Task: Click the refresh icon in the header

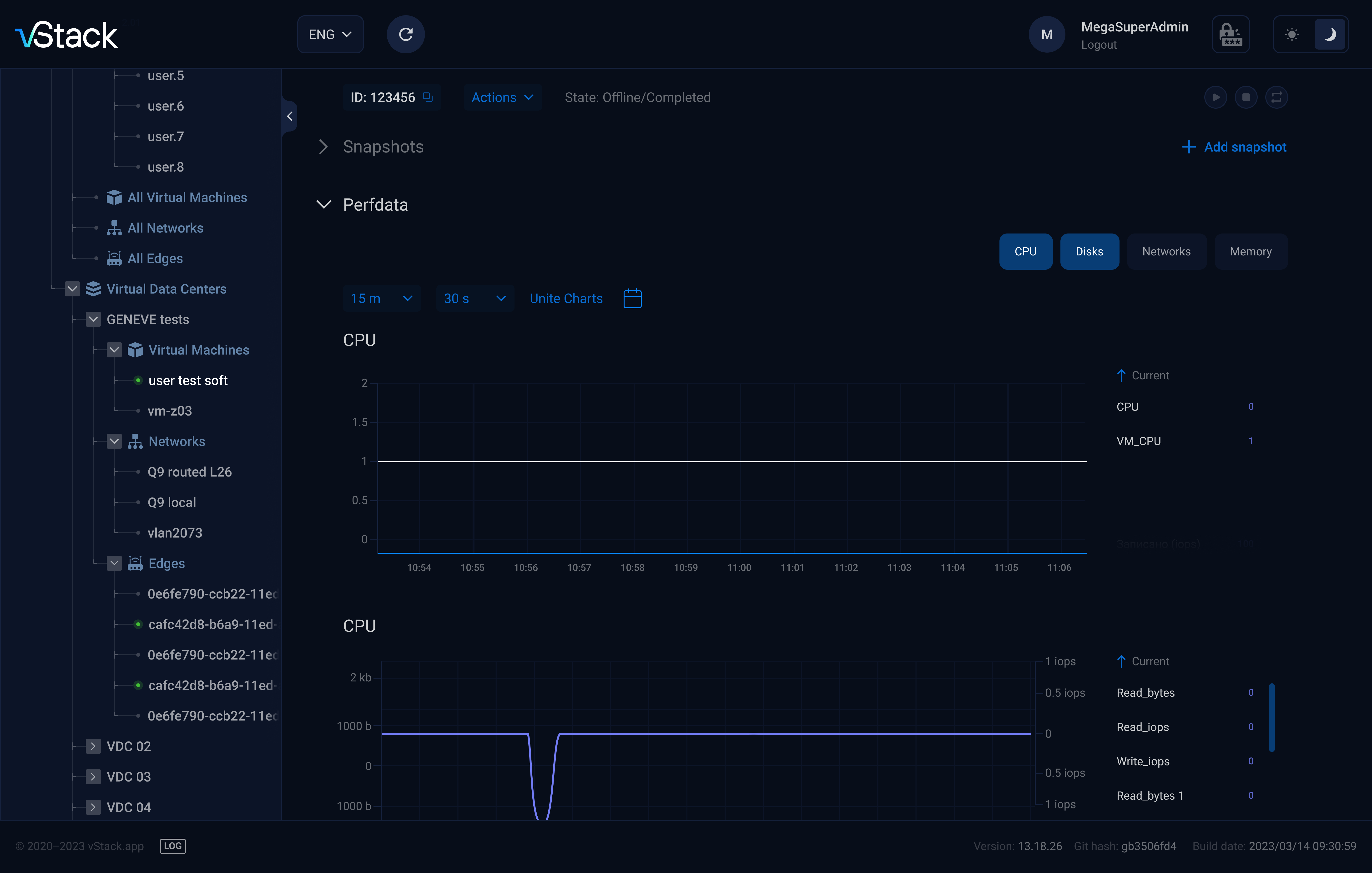Action: pyautogui.click(x=406, y=34)
